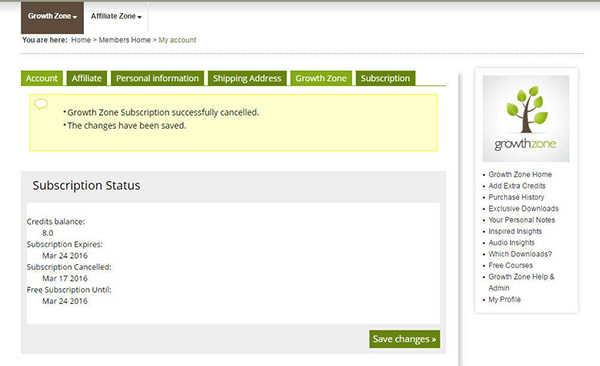Open the Exclusive Downloads link
The width and height of the screenshot is (600, 366).
(x=523, y=209)
